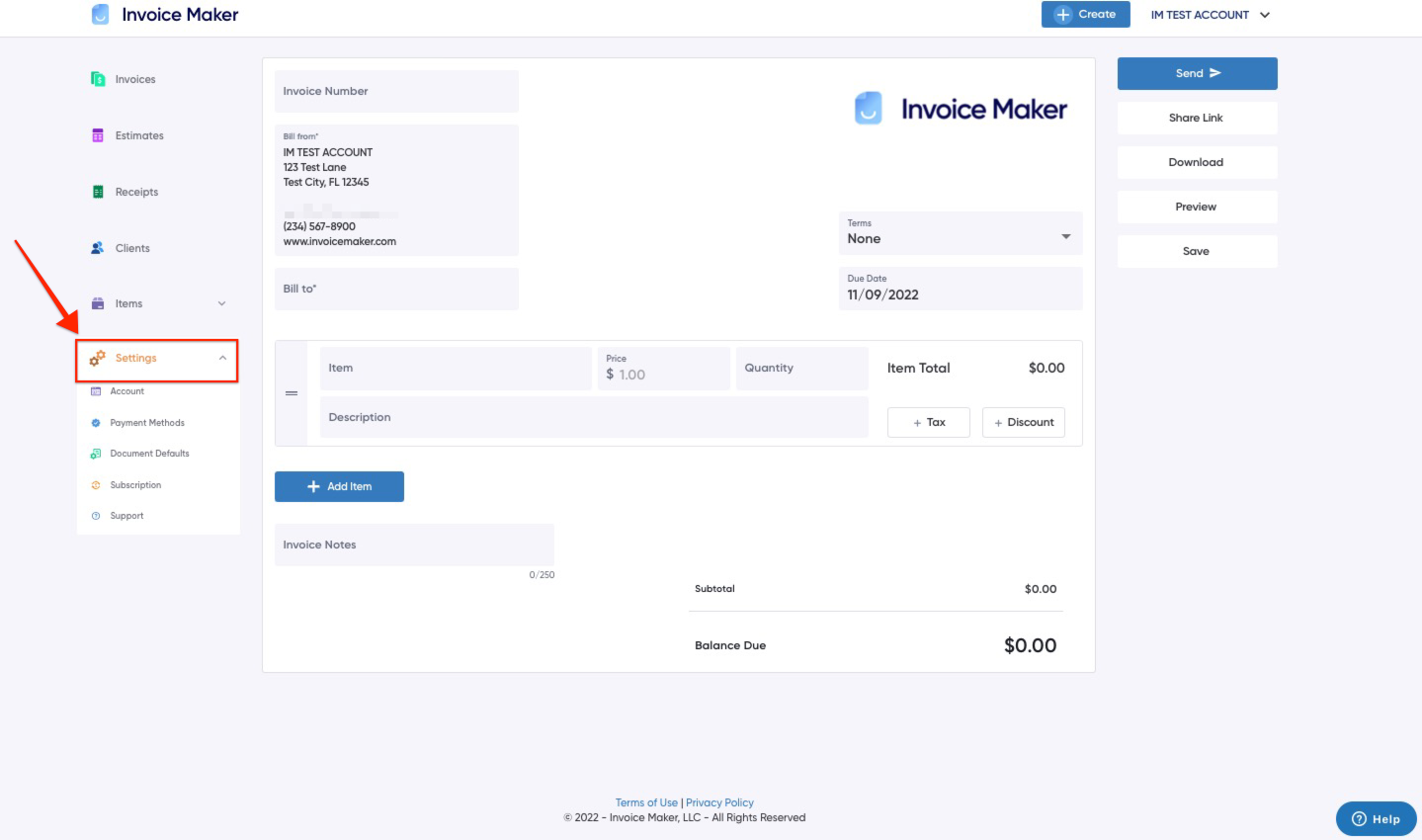Click the Account submenu icon
Image resolution: width=1422 pixels, height=840 pixels.
tap(96, 391)
